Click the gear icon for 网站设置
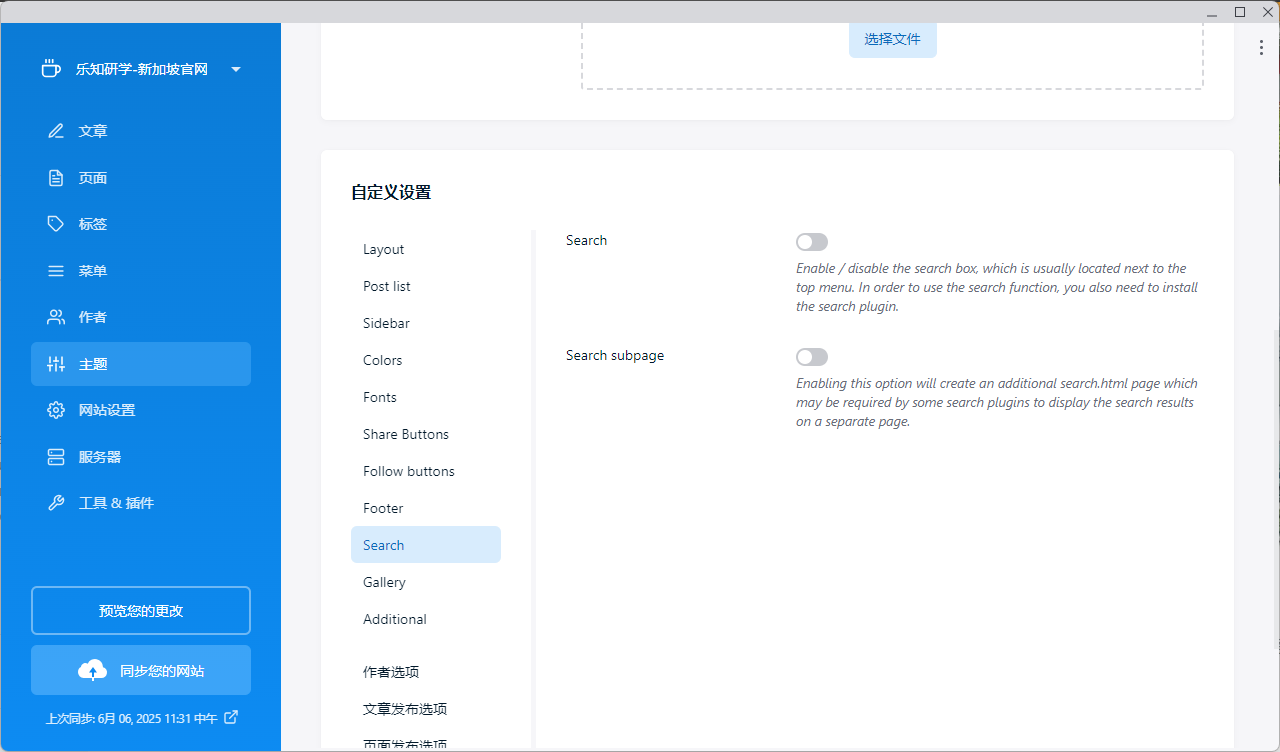Screen dimensions: 1280x752 [56, 410]
